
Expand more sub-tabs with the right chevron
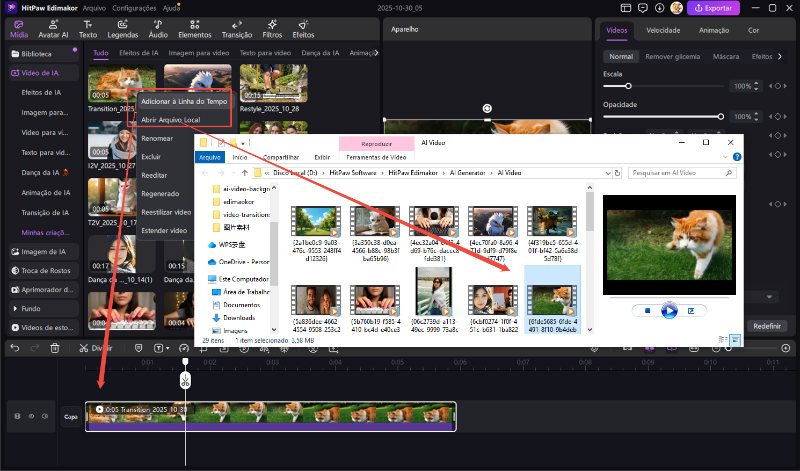click(780, 57)
